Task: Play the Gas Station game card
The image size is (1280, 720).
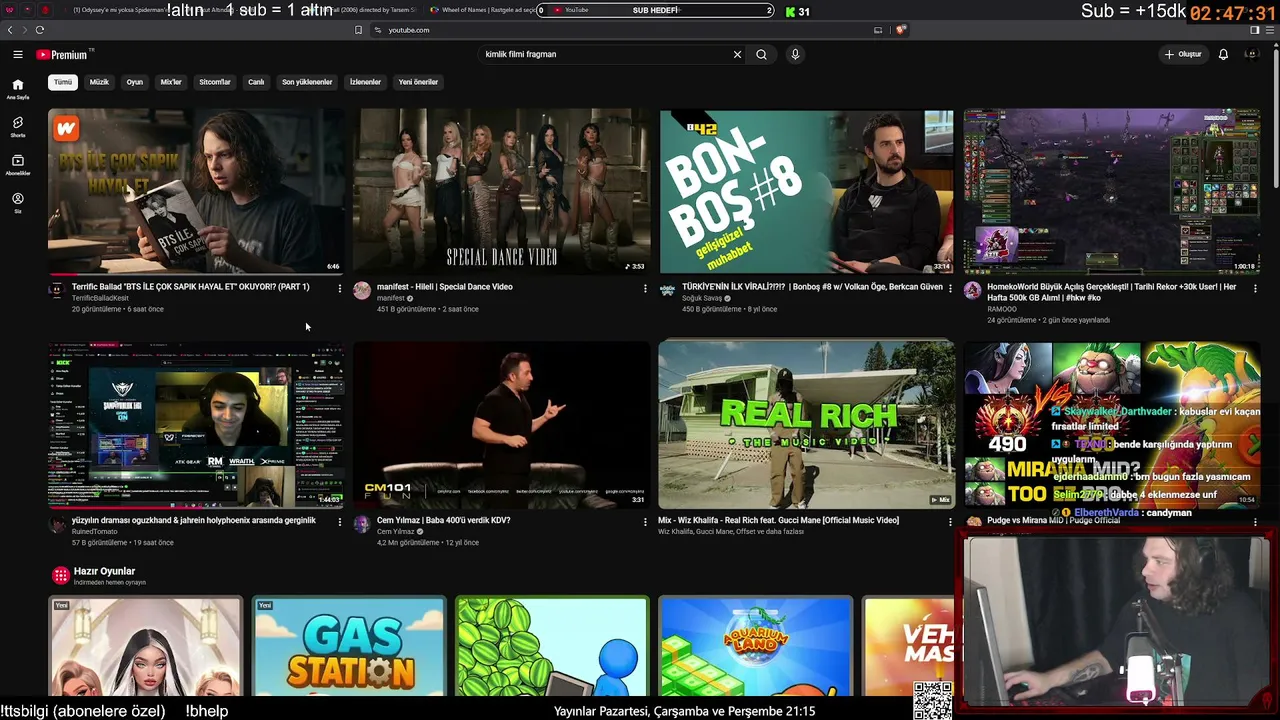Action: click(349, 646)
